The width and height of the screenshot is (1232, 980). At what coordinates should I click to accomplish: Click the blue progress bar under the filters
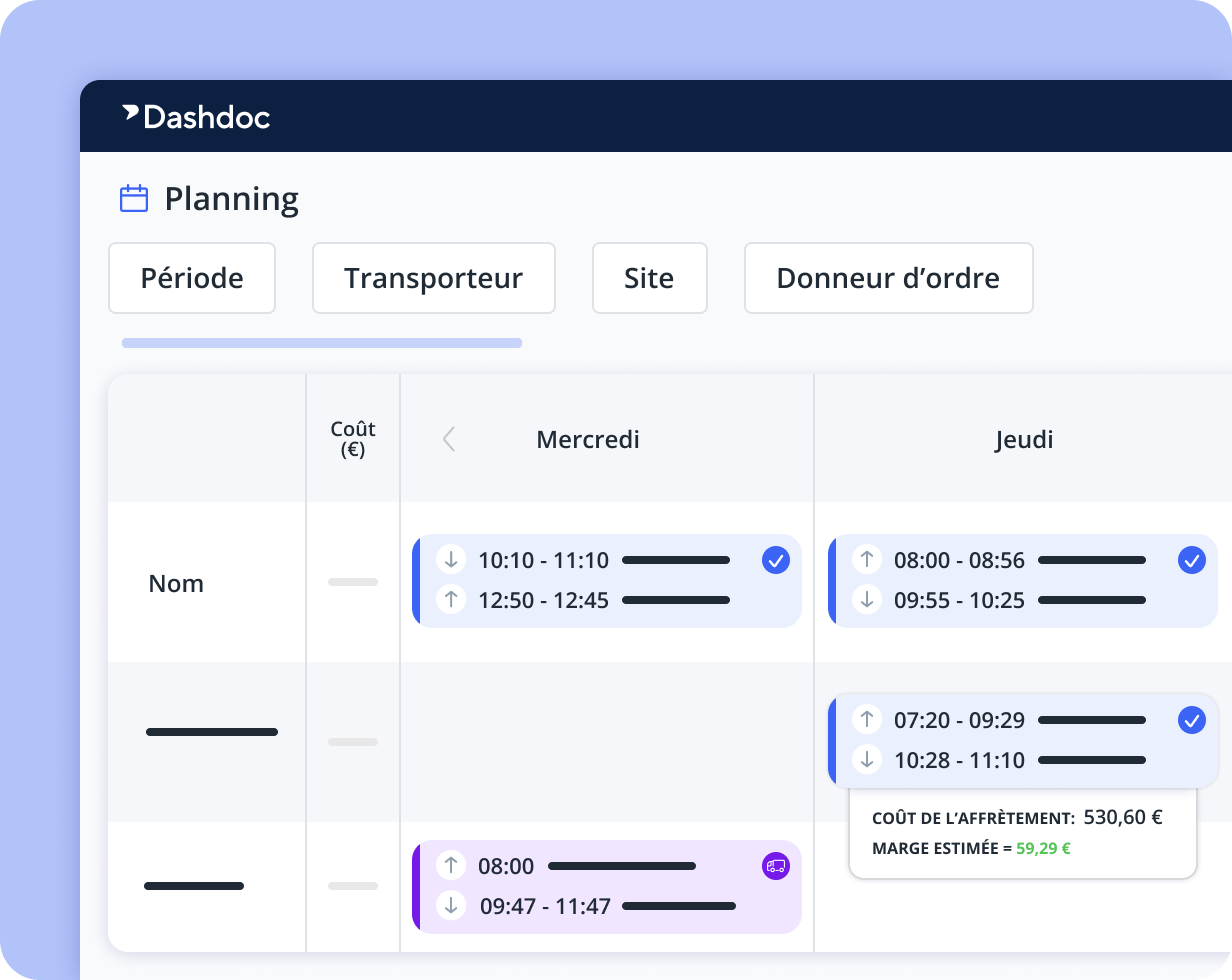pos(322,342)
